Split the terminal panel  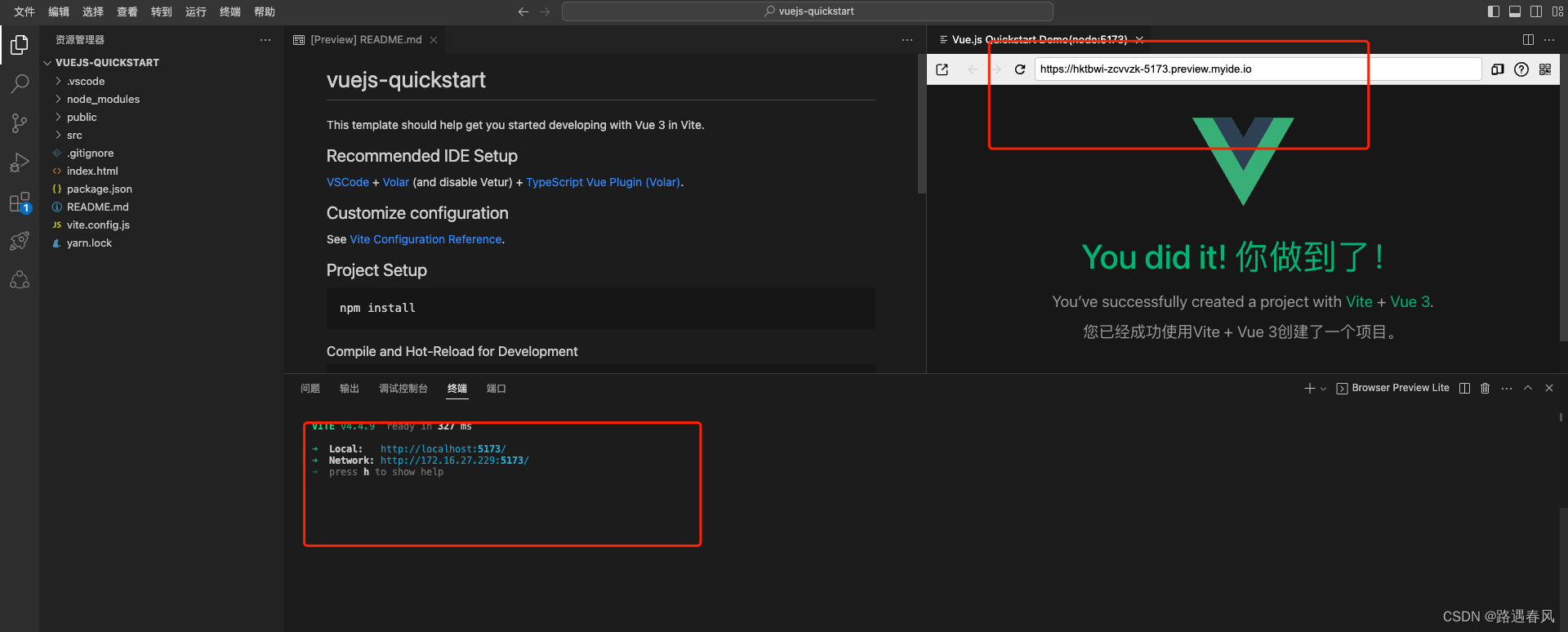click(1464, 389)
